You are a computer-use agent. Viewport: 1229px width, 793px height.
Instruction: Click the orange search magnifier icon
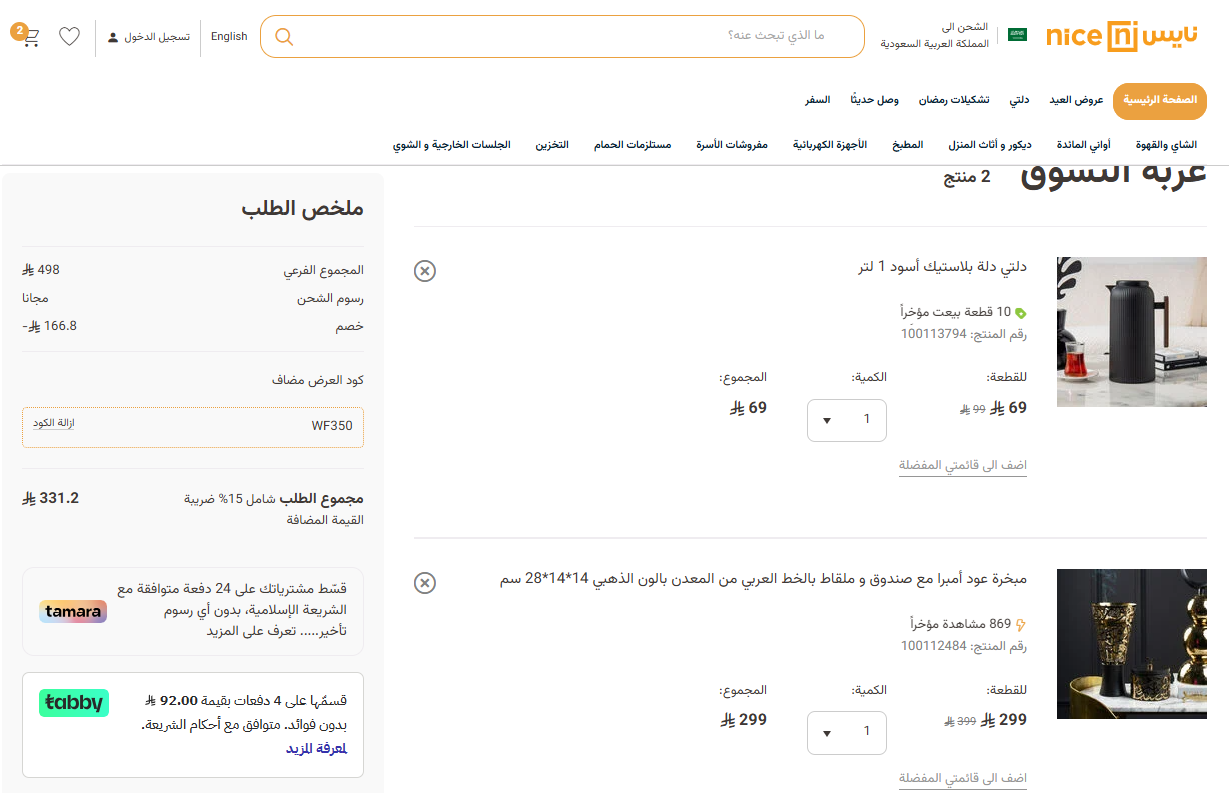pos(284,36)
